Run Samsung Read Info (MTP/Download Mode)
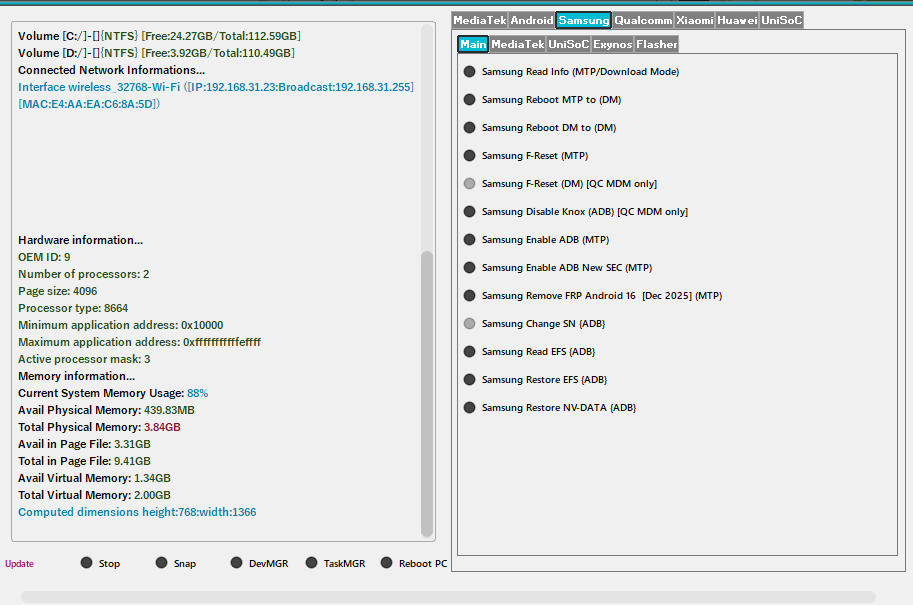The width and height of the screenshot is (913, 605). [470, 72]
